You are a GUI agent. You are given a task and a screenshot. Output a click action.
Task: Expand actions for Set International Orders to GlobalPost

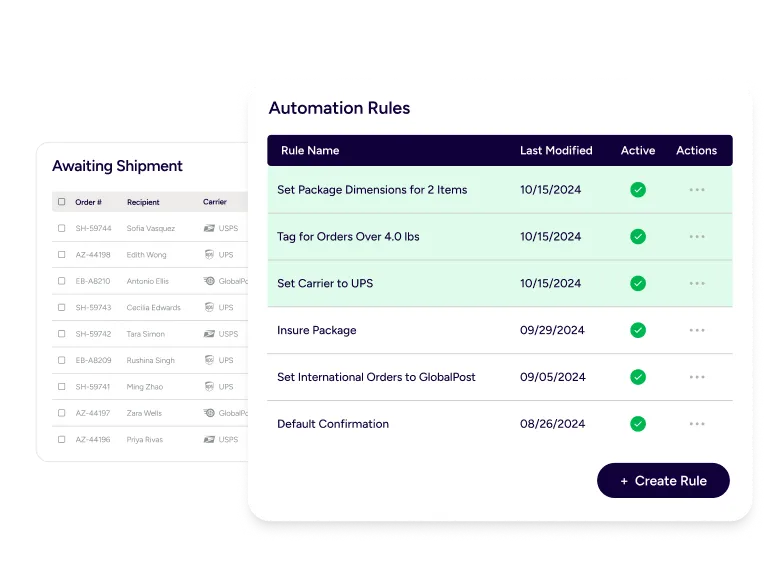pyautogui.click(x=696, y=377)
